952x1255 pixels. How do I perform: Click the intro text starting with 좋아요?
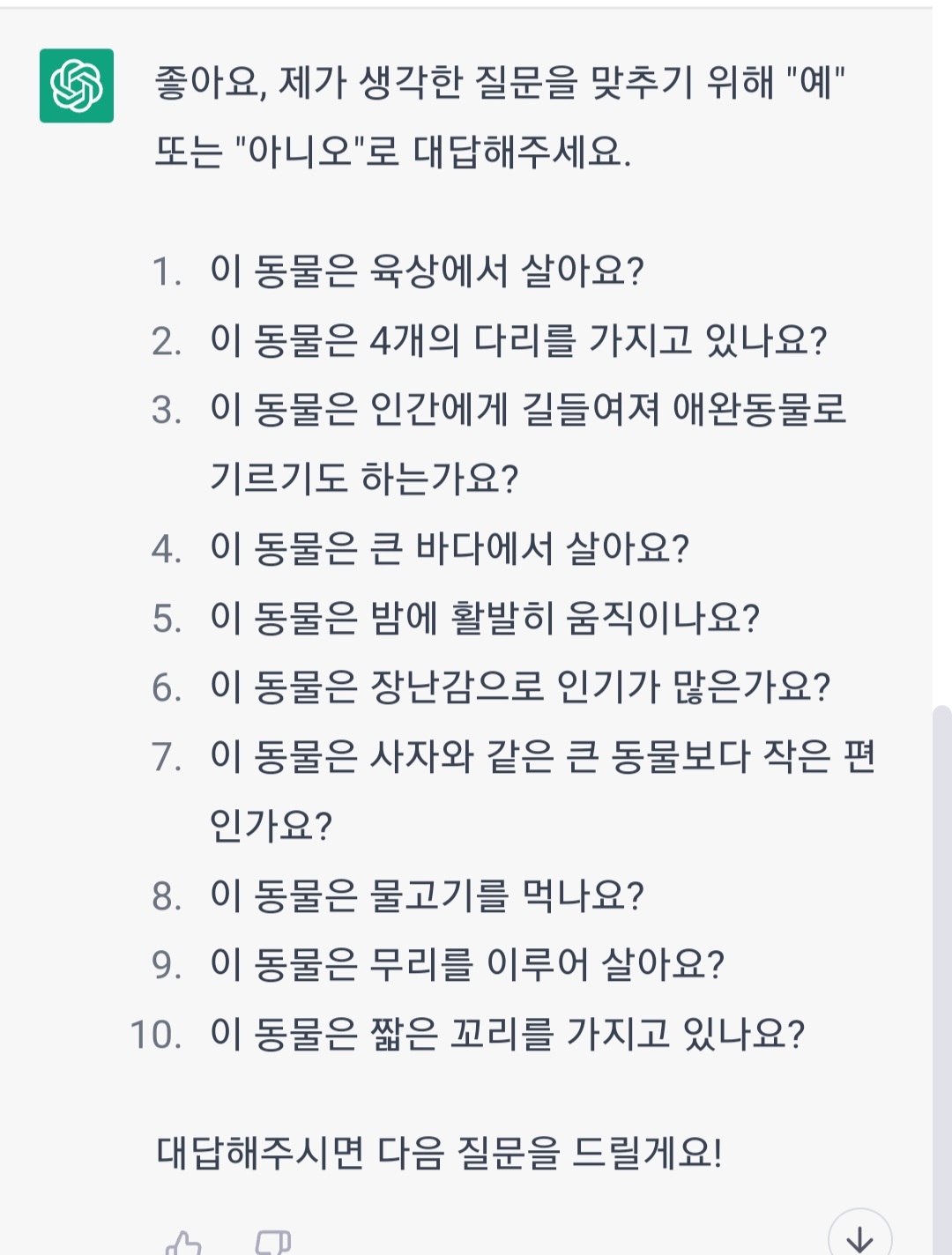pos(499,83)
